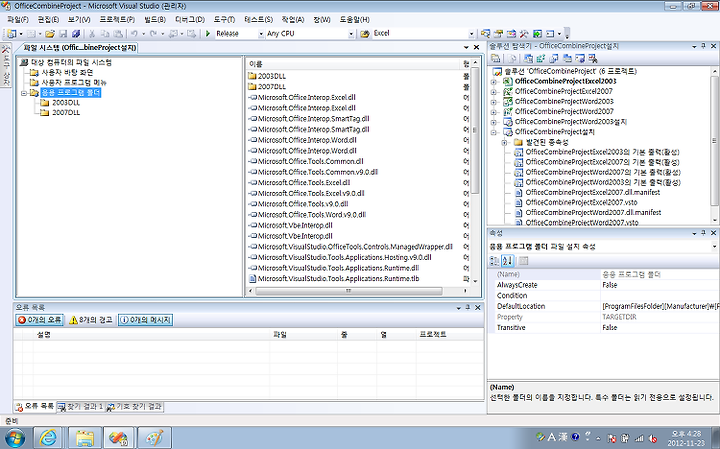Toggle the 0개의 오류 errors filter
This screenshot has width=720, height=449.
(x=39, y=320)
